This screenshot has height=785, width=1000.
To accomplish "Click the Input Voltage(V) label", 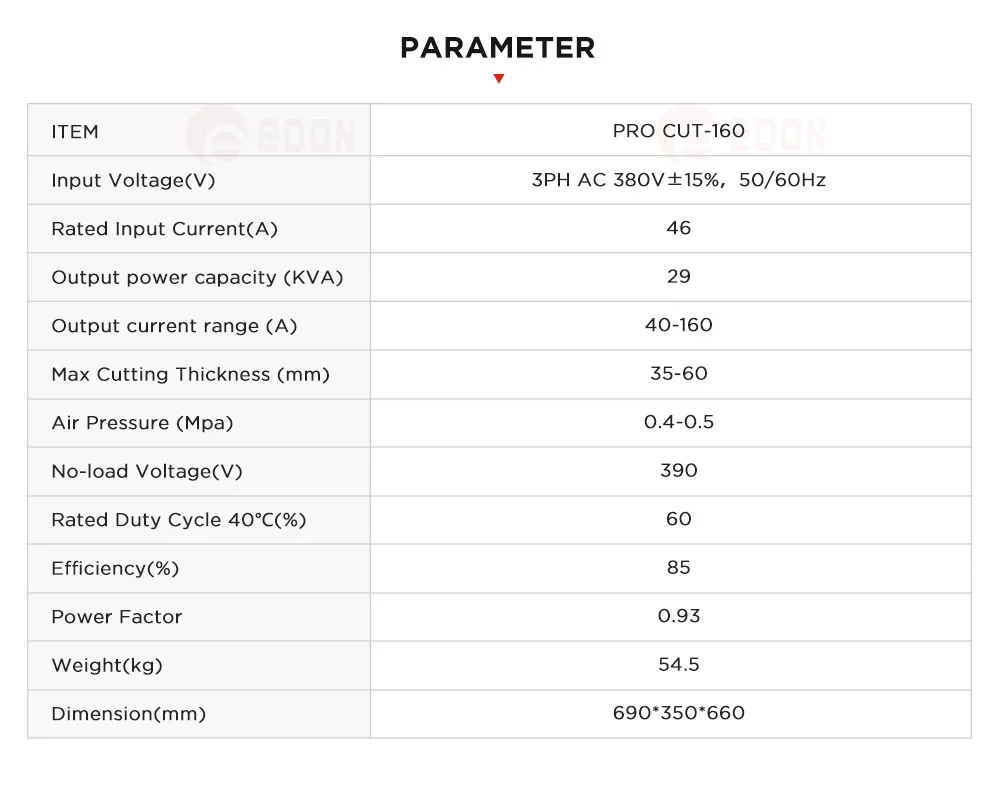I will pos(133,180).
